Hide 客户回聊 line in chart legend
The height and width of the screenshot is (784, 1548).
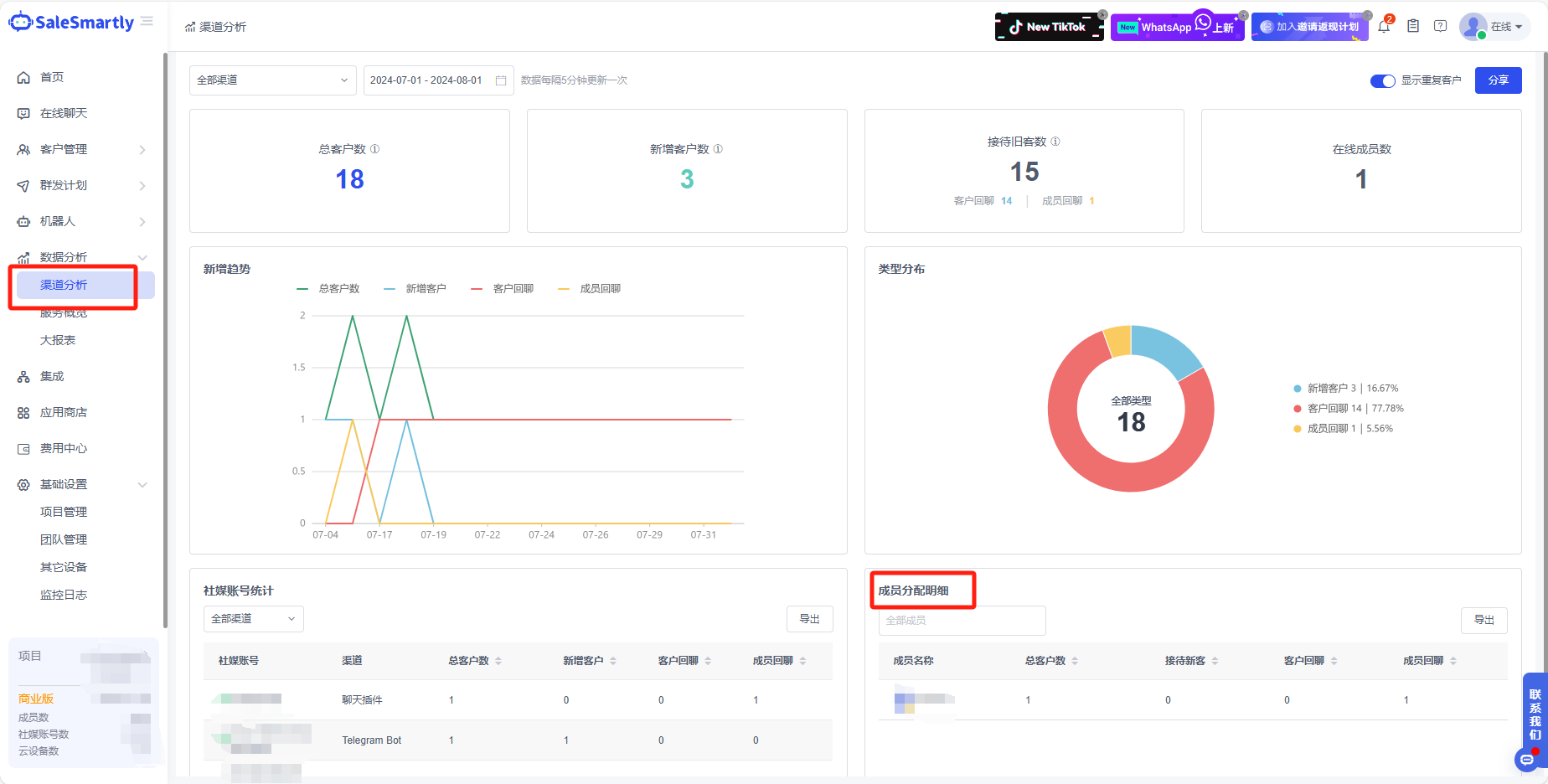click(x=503, y=289)
